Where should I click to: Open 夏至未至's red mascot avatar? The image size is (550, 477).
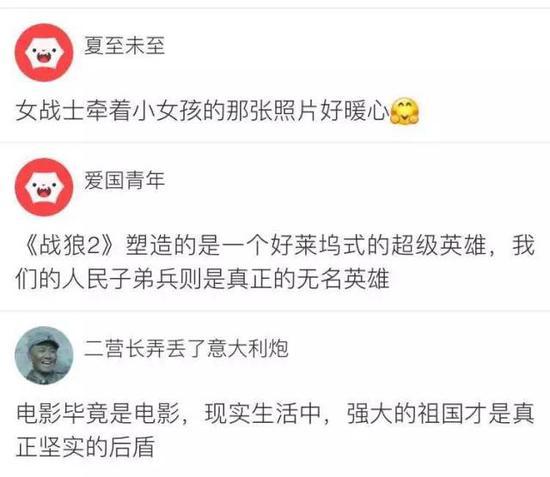pos(44,53)
